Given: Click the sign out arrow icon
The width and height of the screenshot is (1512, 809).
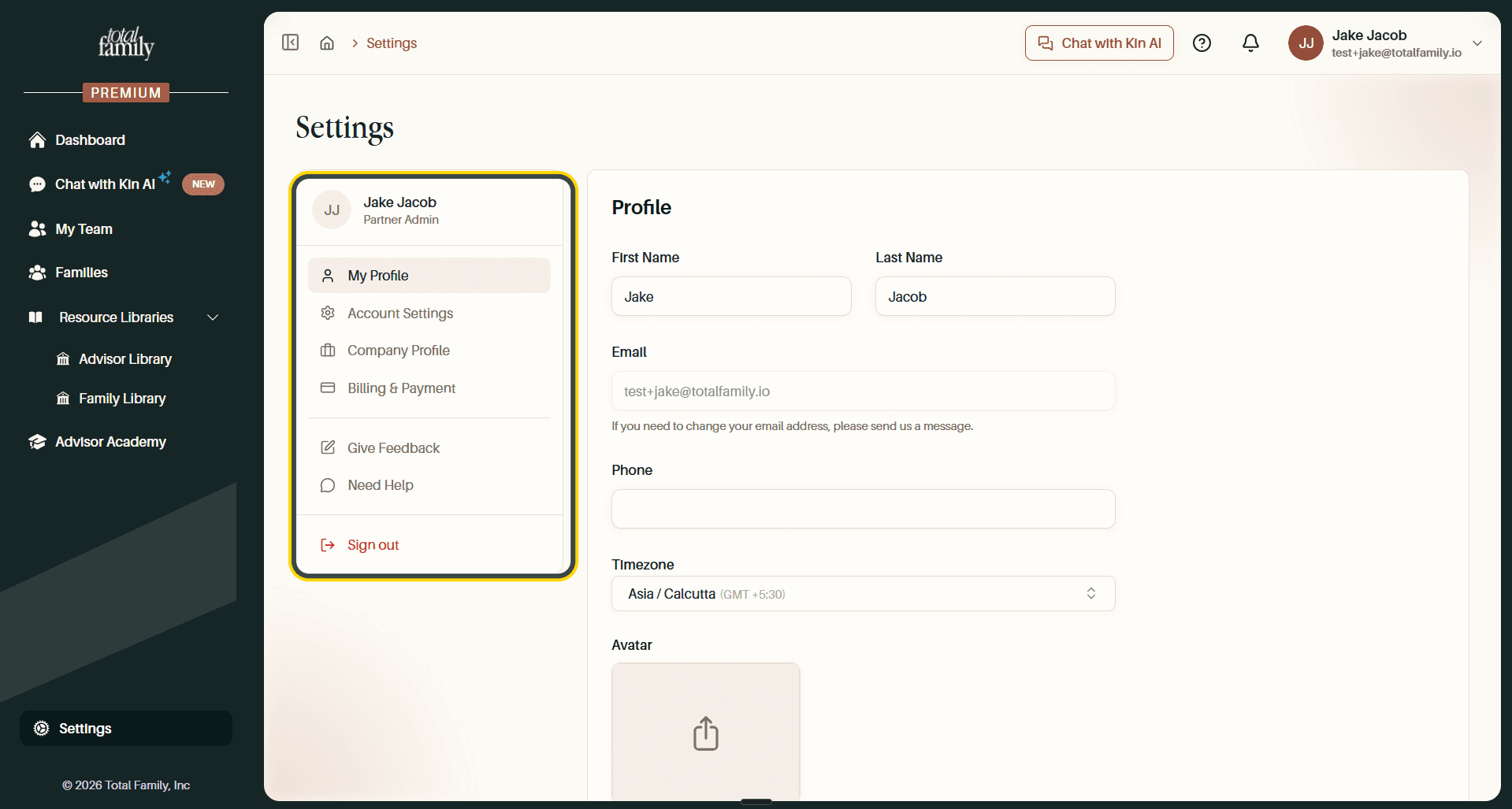Looking at the screenshot, I should point(328,545).
